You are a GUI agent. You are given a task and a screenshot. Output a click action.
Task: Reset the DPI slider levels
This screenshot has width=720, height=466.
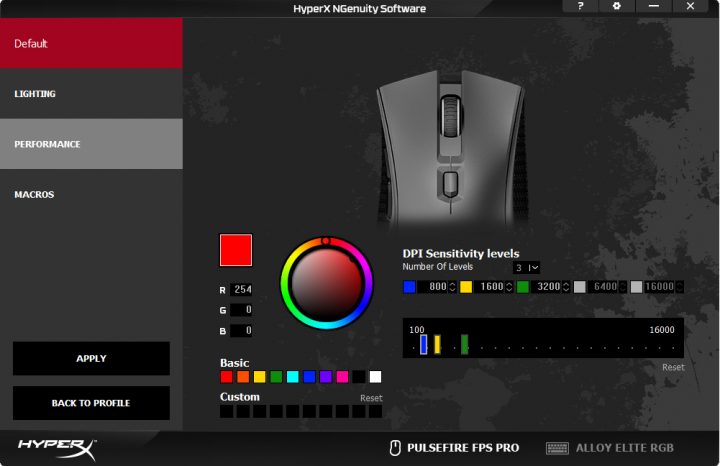click(x=673, y=367)
